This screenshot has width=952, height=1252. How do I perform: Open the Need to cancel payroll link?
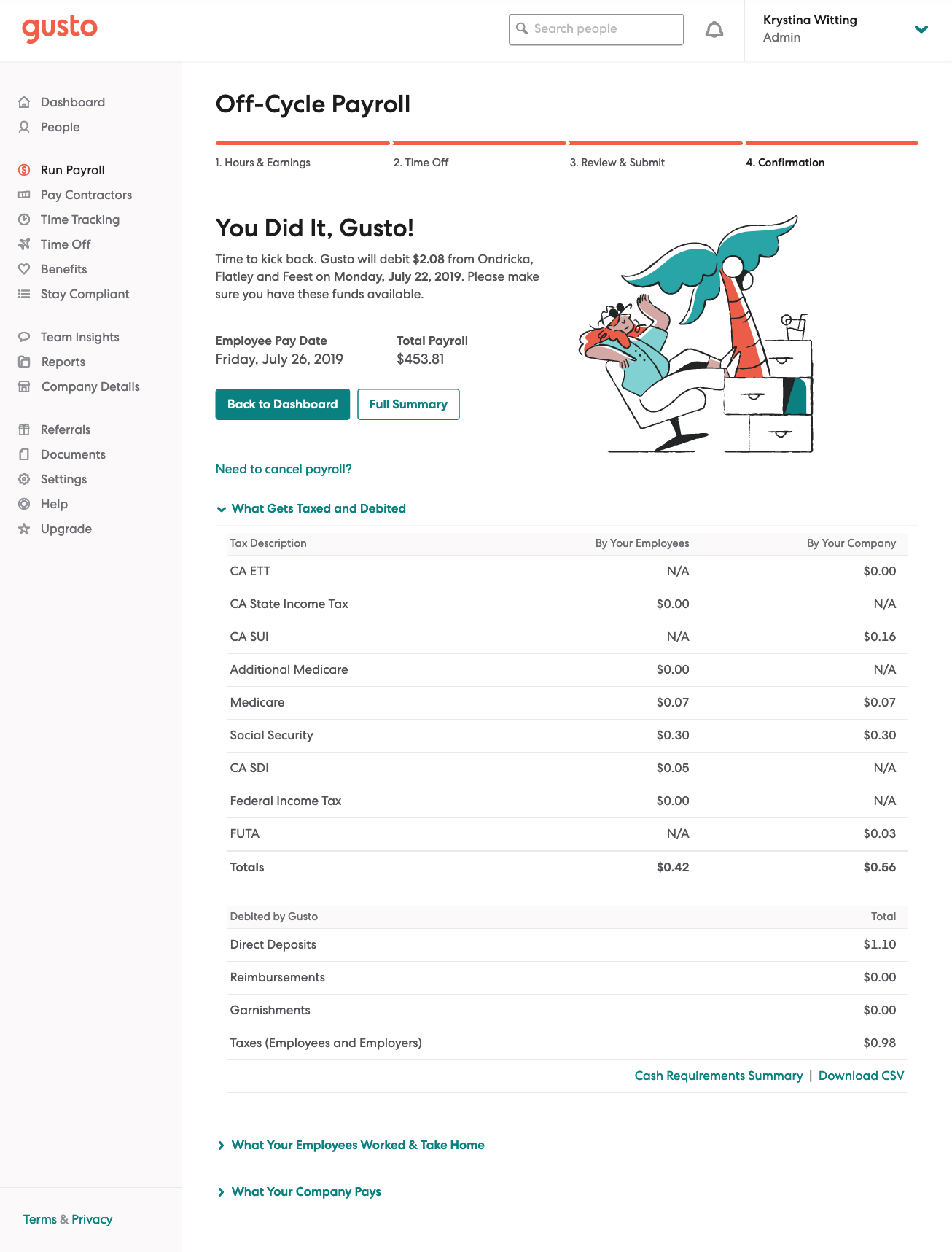point(283,469)
